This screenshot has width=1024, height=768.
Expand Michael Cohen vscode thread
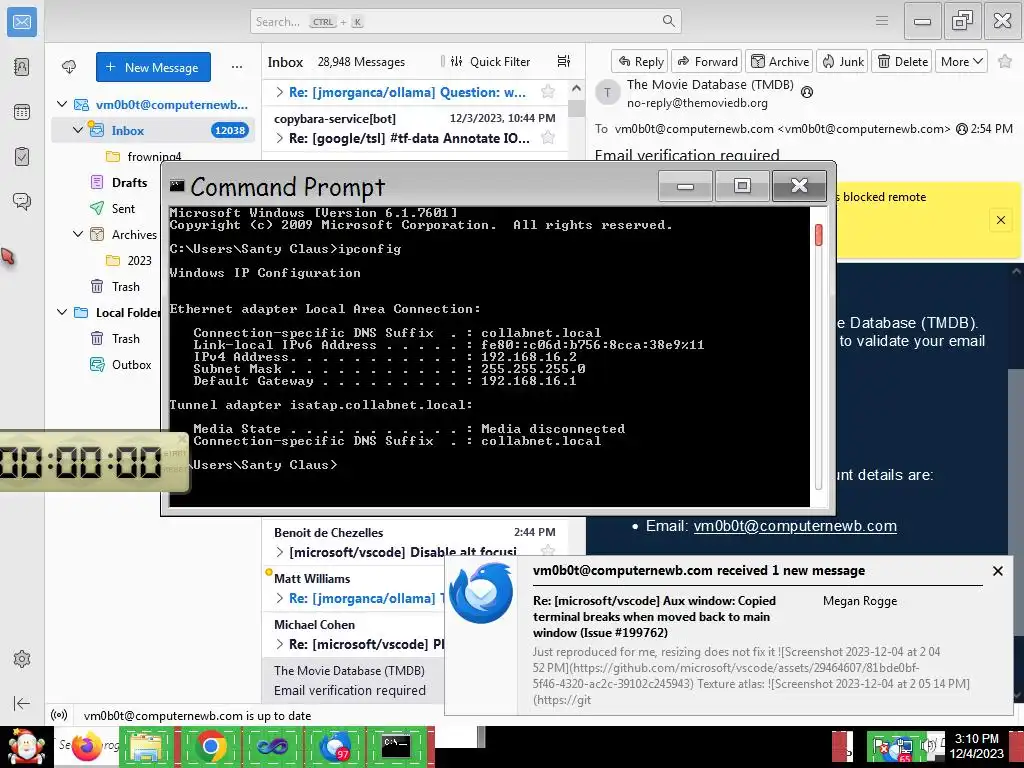pyautogui.click(x=280, y=644)
